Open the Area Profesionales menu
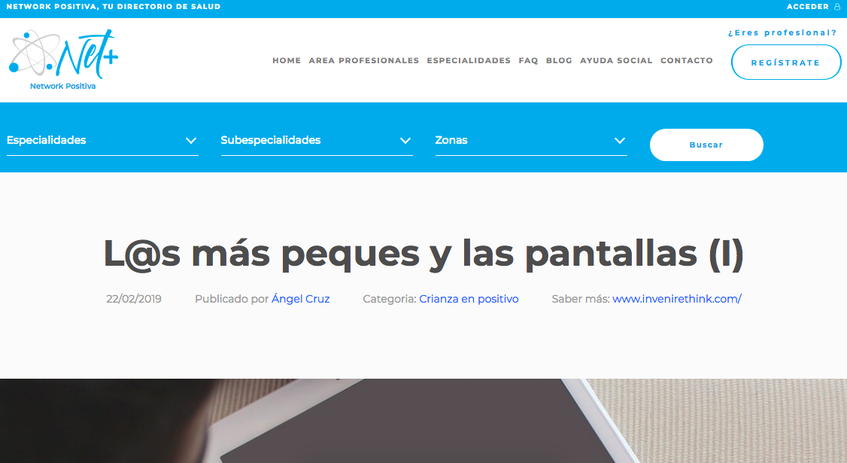 point(364,61)
